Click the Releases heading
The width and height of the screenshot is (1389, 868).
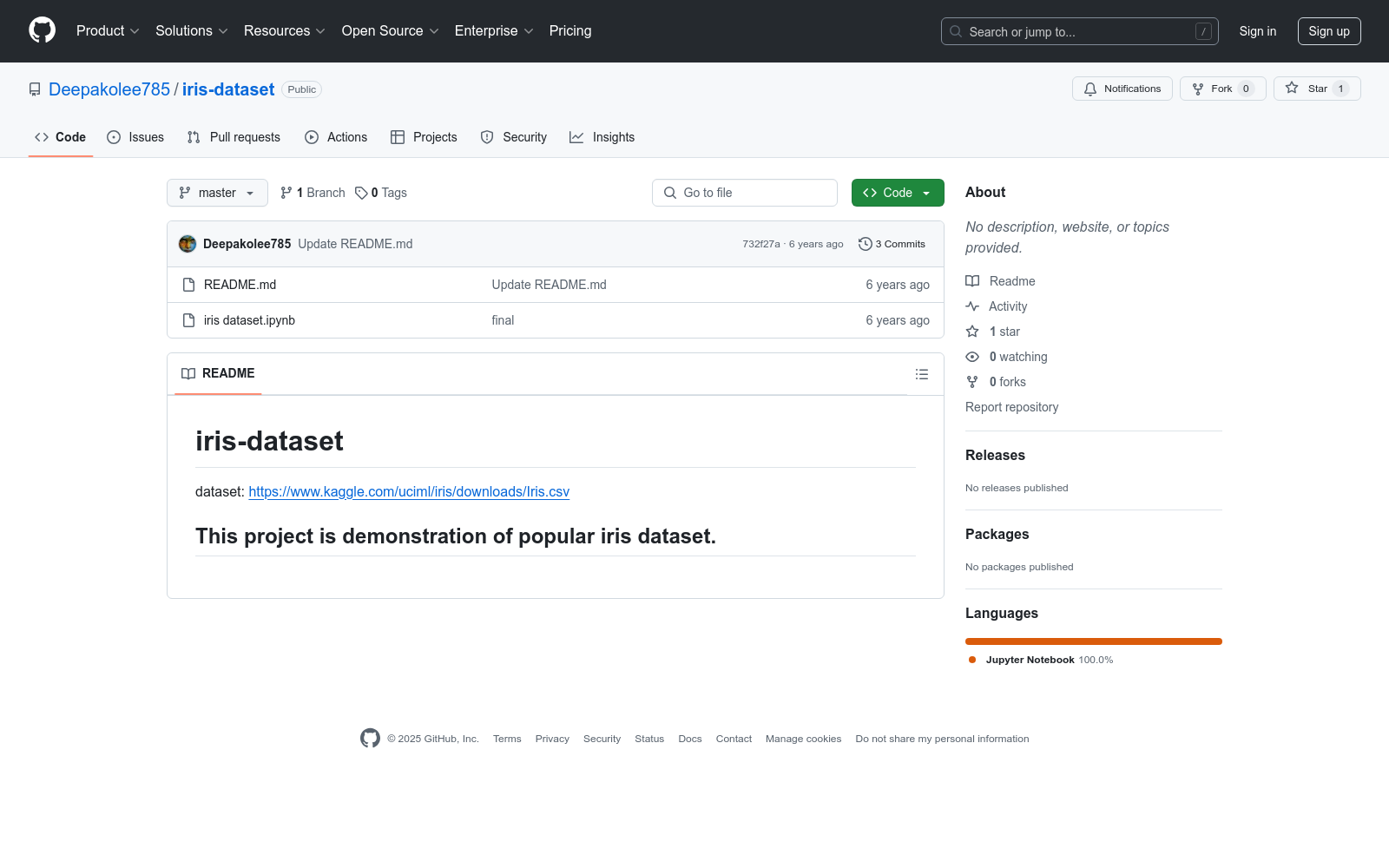pos(995,455)
